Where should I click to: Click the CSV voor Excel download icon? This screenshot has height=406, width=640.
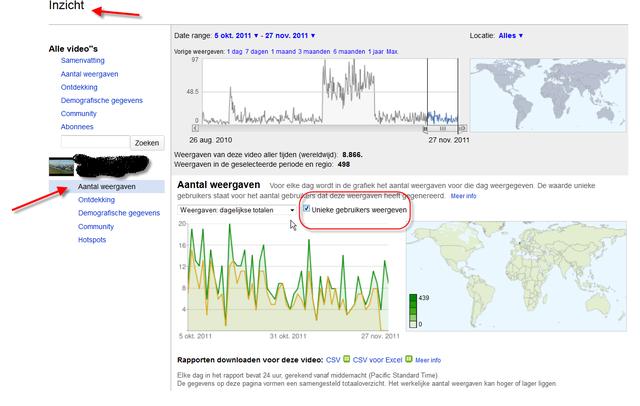[x=409, y=359]
